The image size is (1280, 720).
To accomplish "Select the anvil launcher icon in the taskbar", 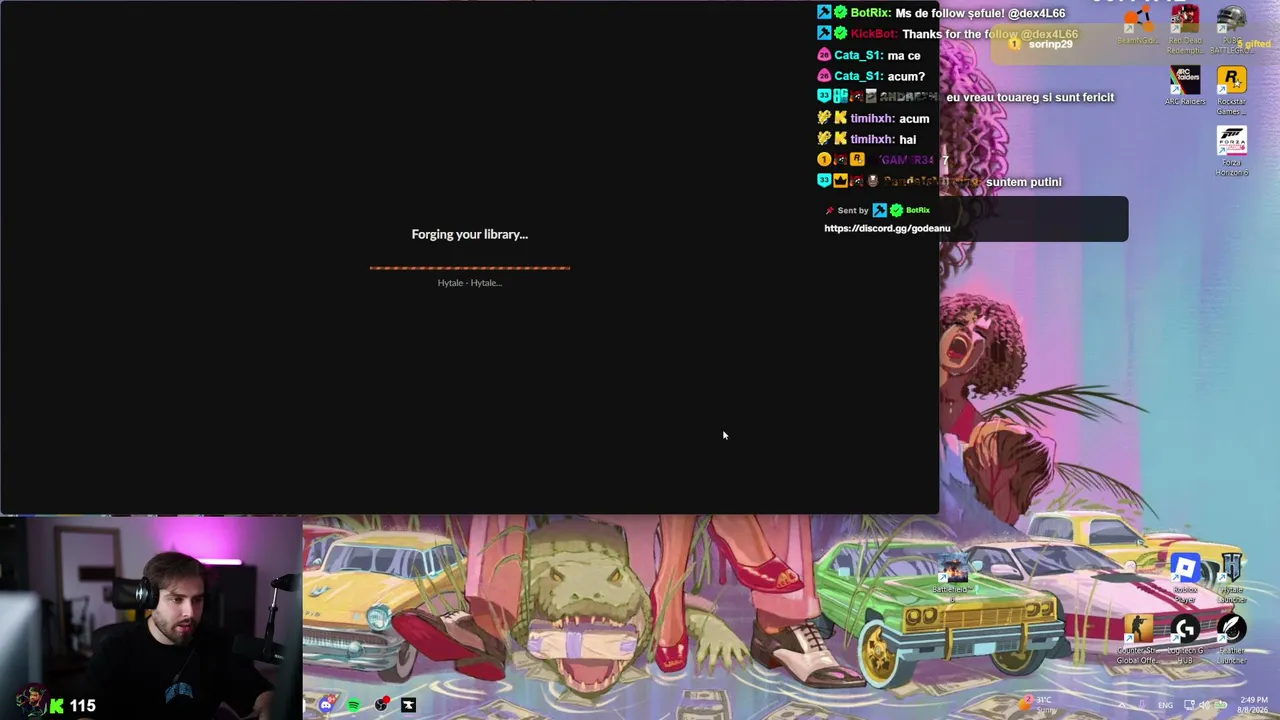I will point(408,705).
